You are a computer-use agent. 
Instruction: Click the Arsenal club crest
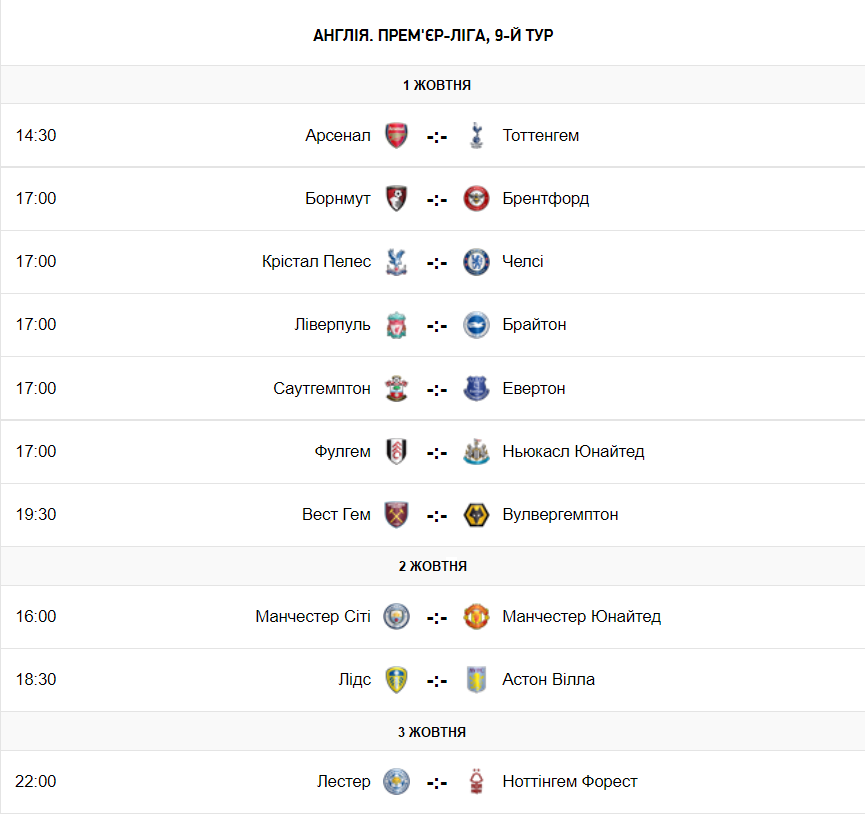[x=396, y=136]
